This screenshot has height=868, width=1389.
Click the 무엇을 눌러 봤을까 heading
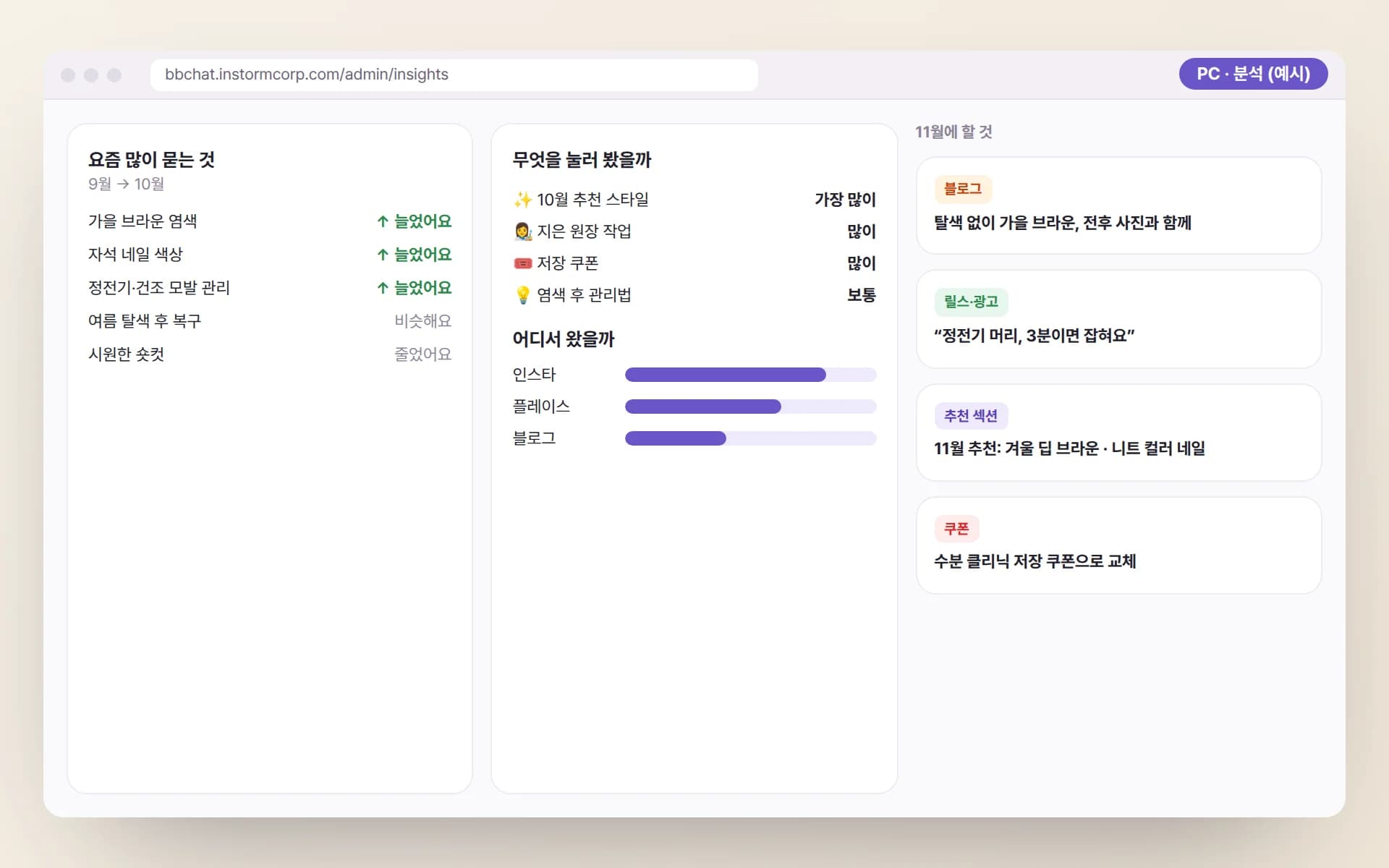(x=582, y=160)
